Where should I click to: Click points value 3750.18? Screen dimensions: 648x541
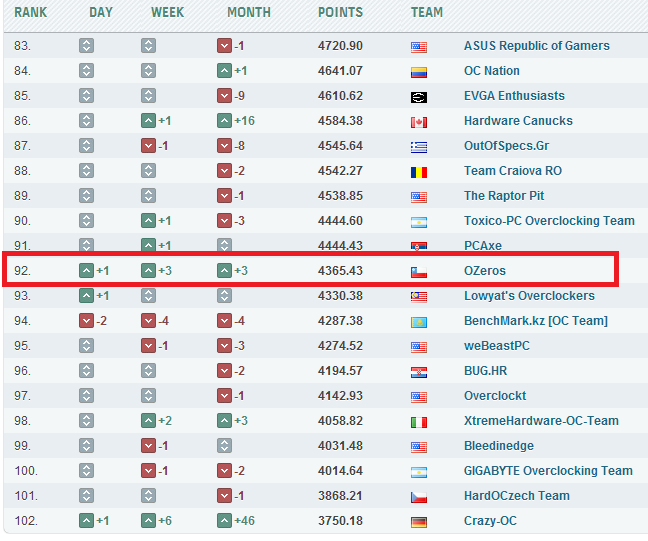[340, 521]
